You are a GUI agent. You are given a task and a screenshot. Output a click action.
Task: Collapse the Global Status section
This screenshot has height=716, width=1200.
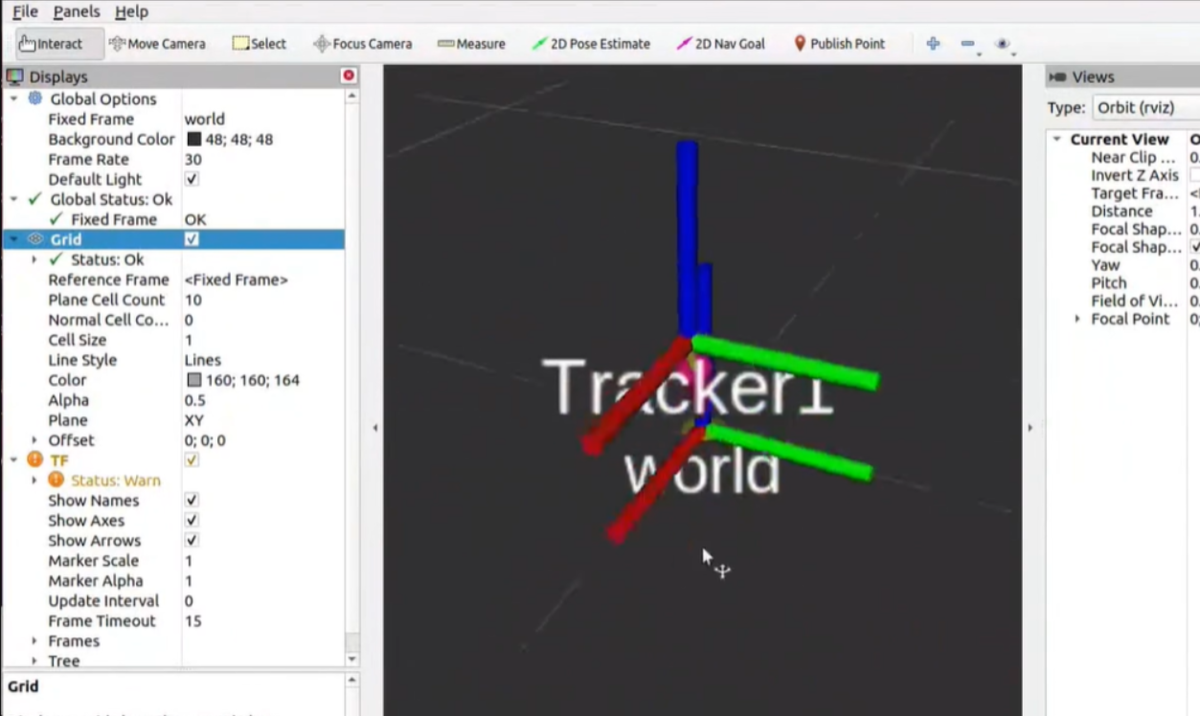click(14, 199)
